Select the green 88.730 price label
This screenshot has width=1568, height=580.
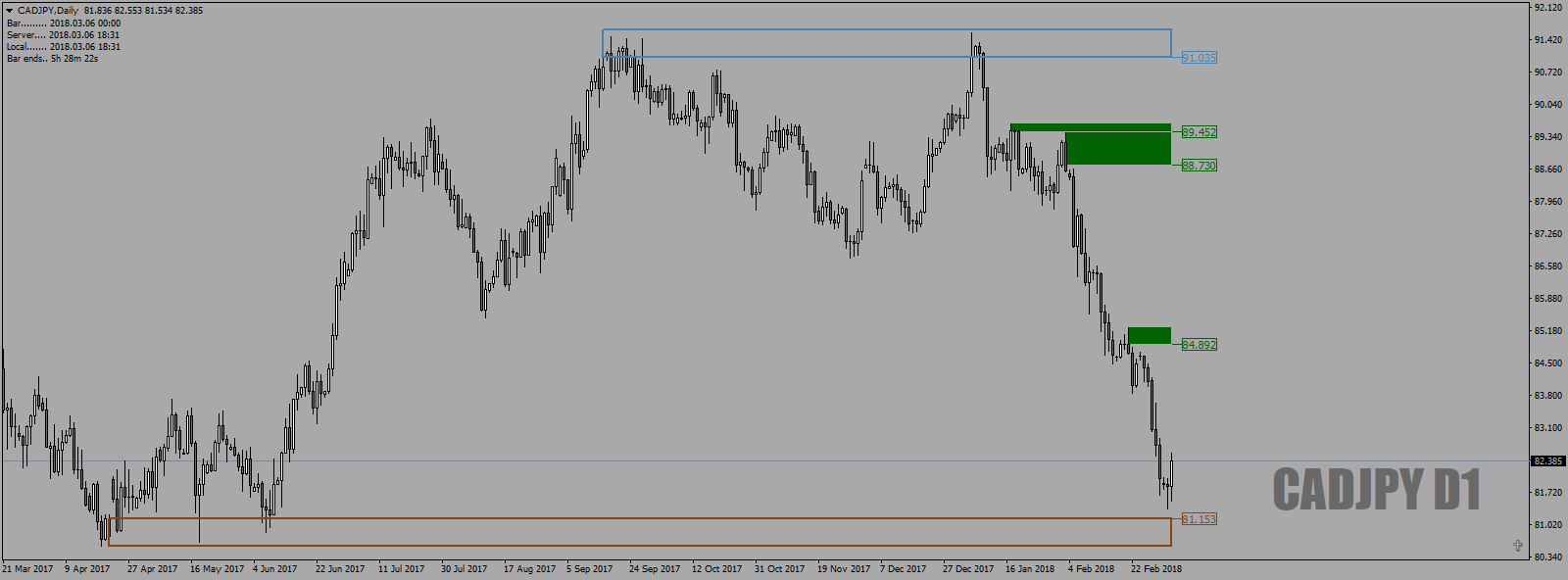(1199, 166)
